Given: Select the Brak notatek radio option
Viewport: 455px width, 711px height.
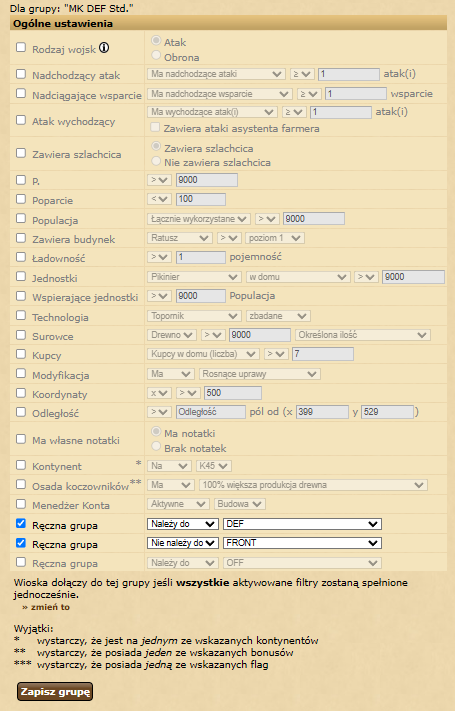Looking at the screenshot, I should point(156,446).
